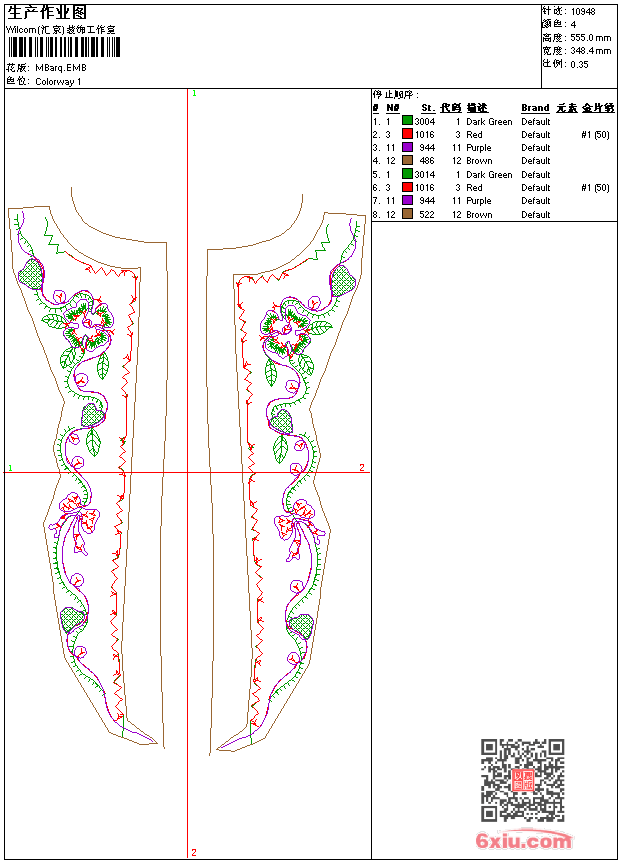Screen dimensions: 620x860
Task: Click the color count value 4
Action: (x=573, y=24)
